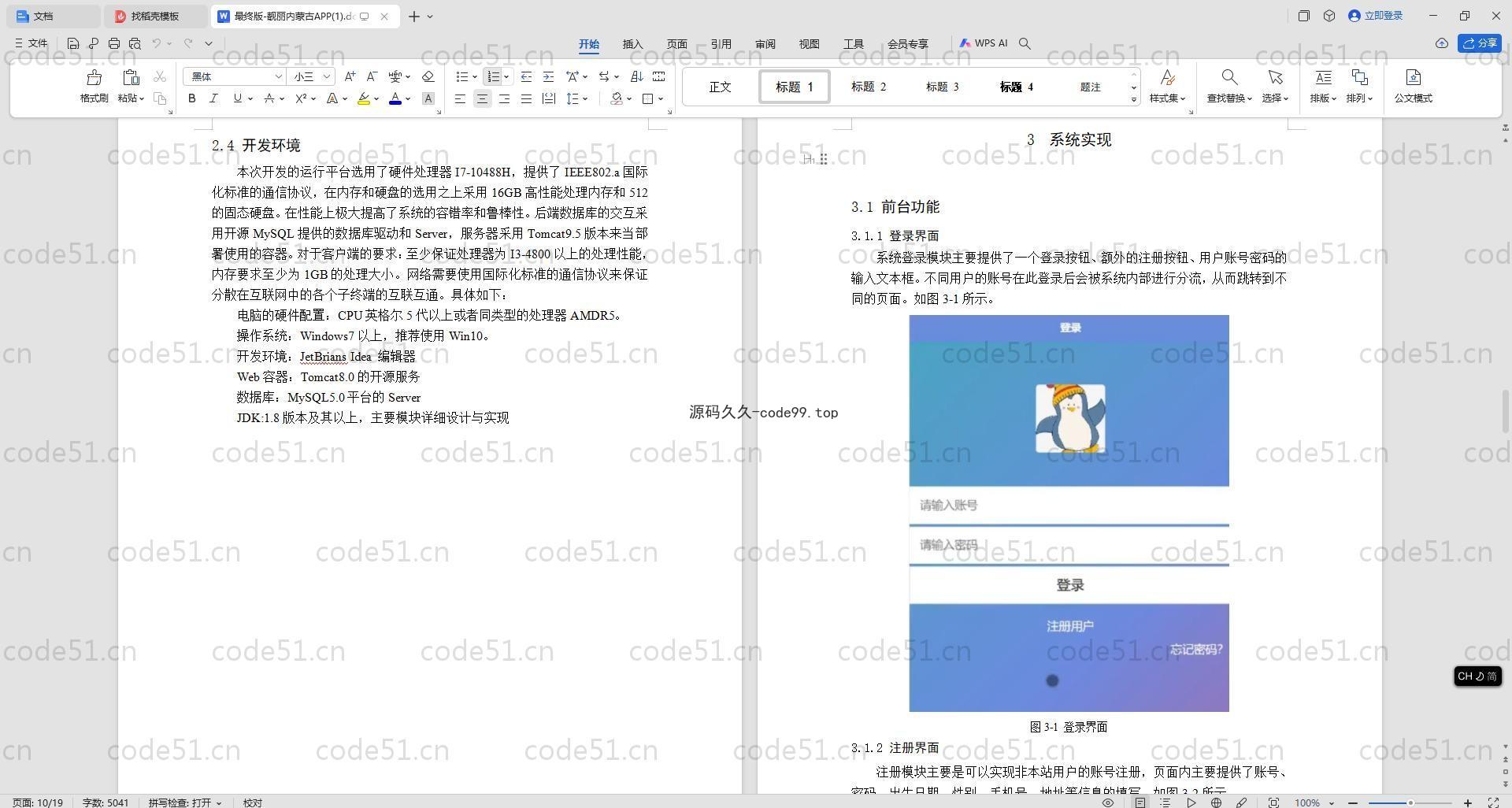Switch to the 插入 (Insert) tab

(632, 44)
